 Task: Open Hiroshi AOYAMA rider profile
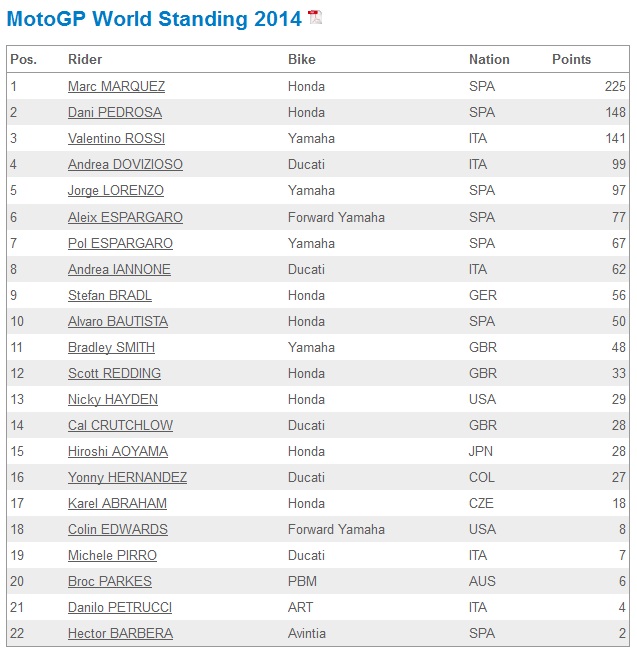(118, 451)
